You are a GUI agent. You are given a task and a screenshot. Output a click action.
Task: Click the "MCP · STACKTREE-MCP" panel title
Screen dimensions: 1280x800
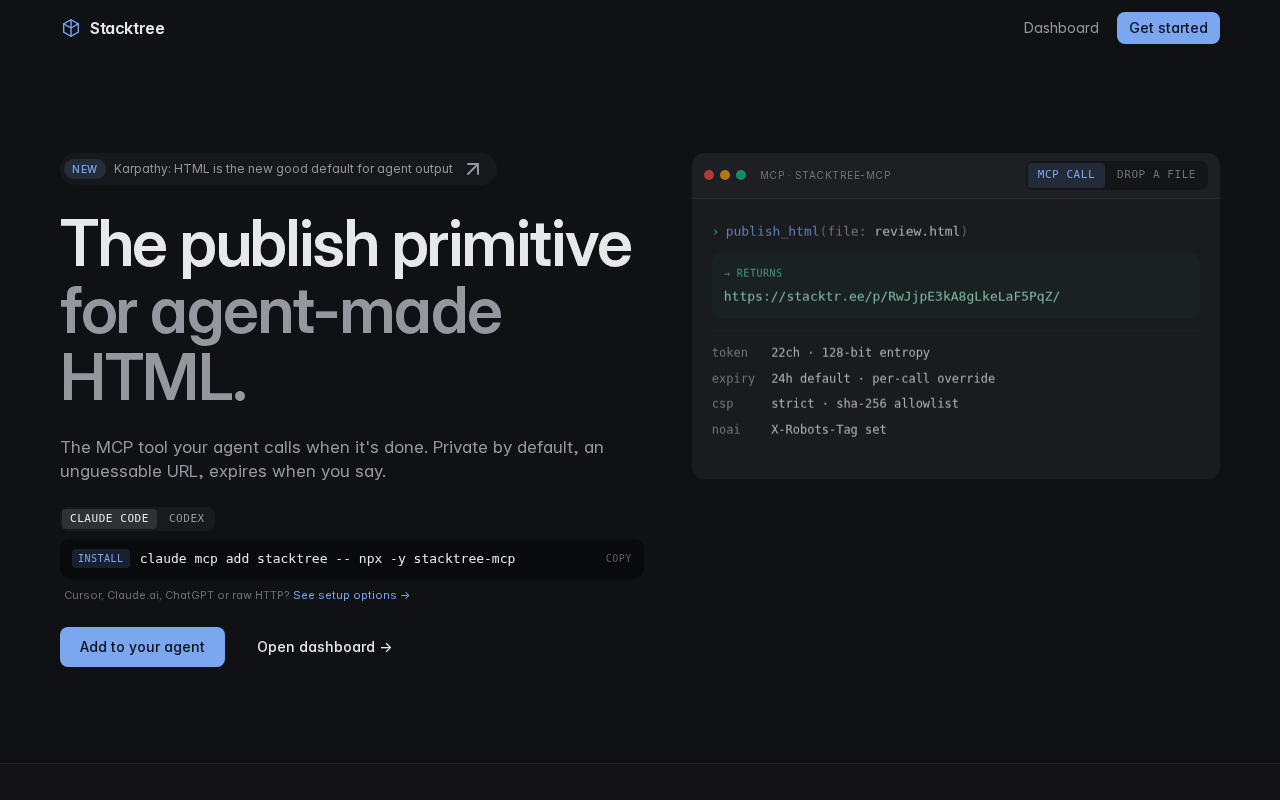click(825, 176)
